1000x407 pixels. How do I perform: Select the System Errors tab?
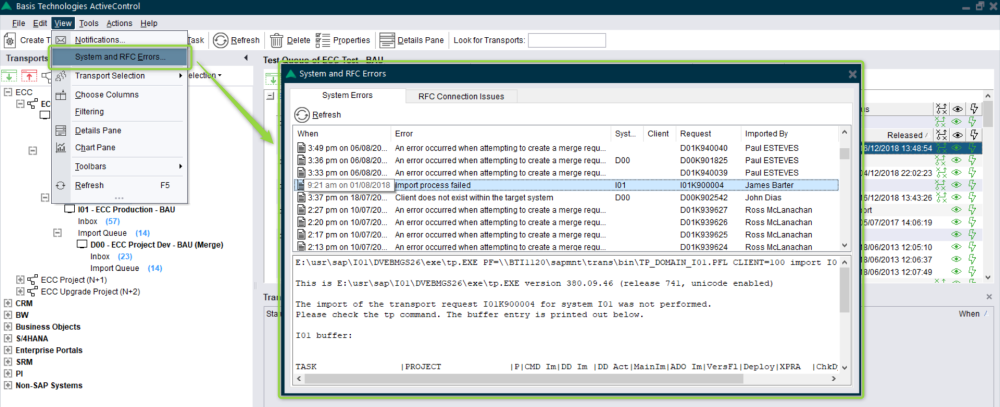tap(348, 95)
